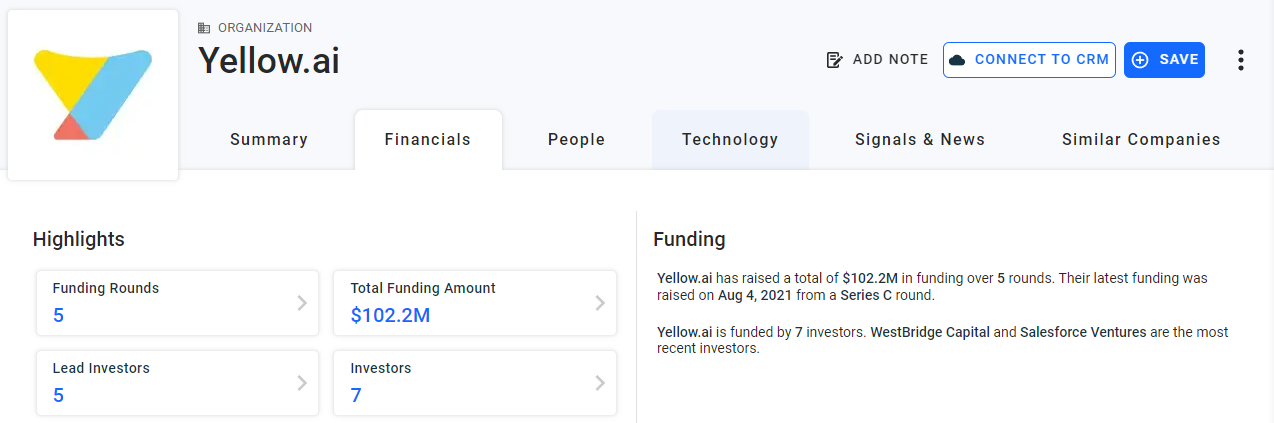Viewport: 1274px width, 423px height.
Task: Open the WestBridge Capital investor link
Action: pyautogui.click(x=930, y=332)
